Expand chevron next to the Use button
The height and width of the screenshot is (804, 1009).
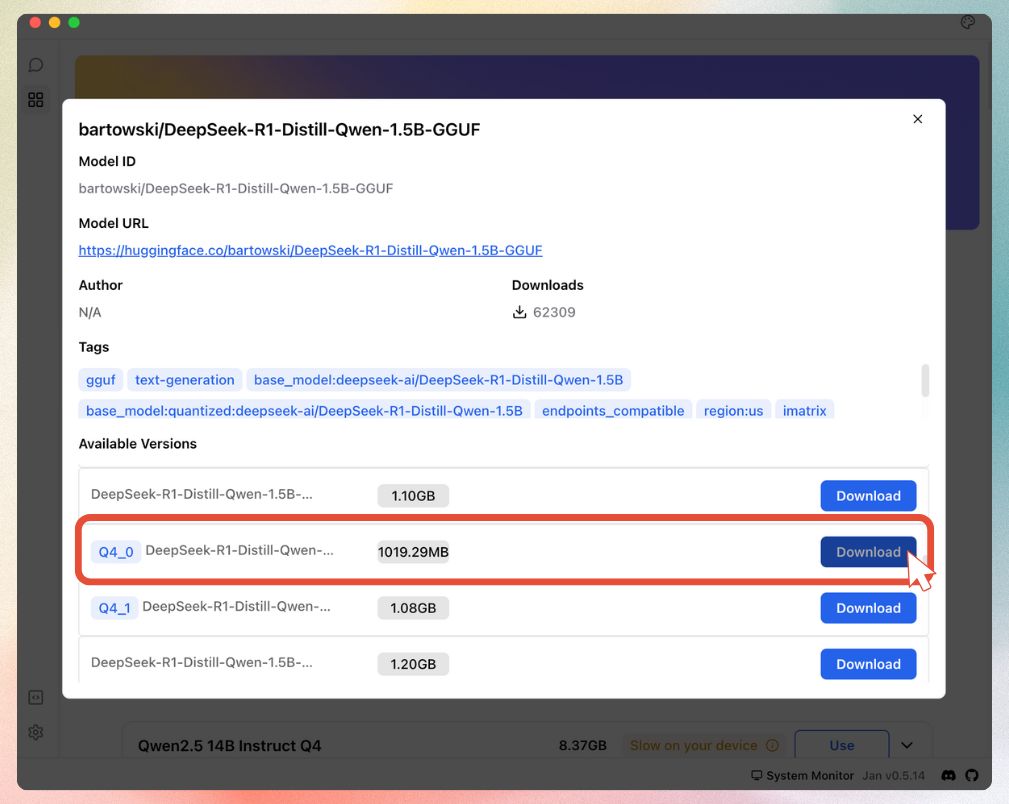click(907, 745)
